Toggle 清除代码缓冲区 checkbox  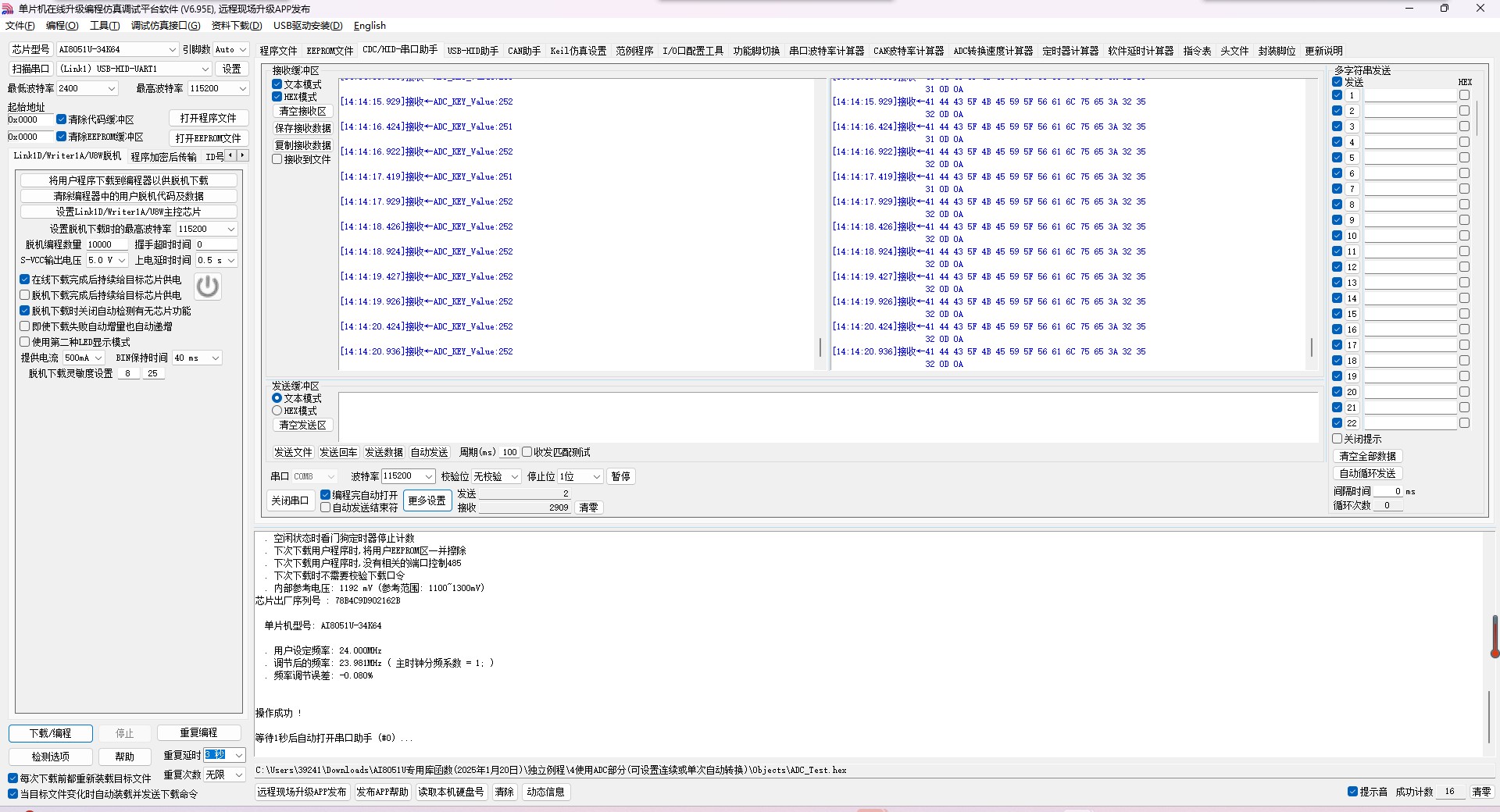click(x=61, y=119)
